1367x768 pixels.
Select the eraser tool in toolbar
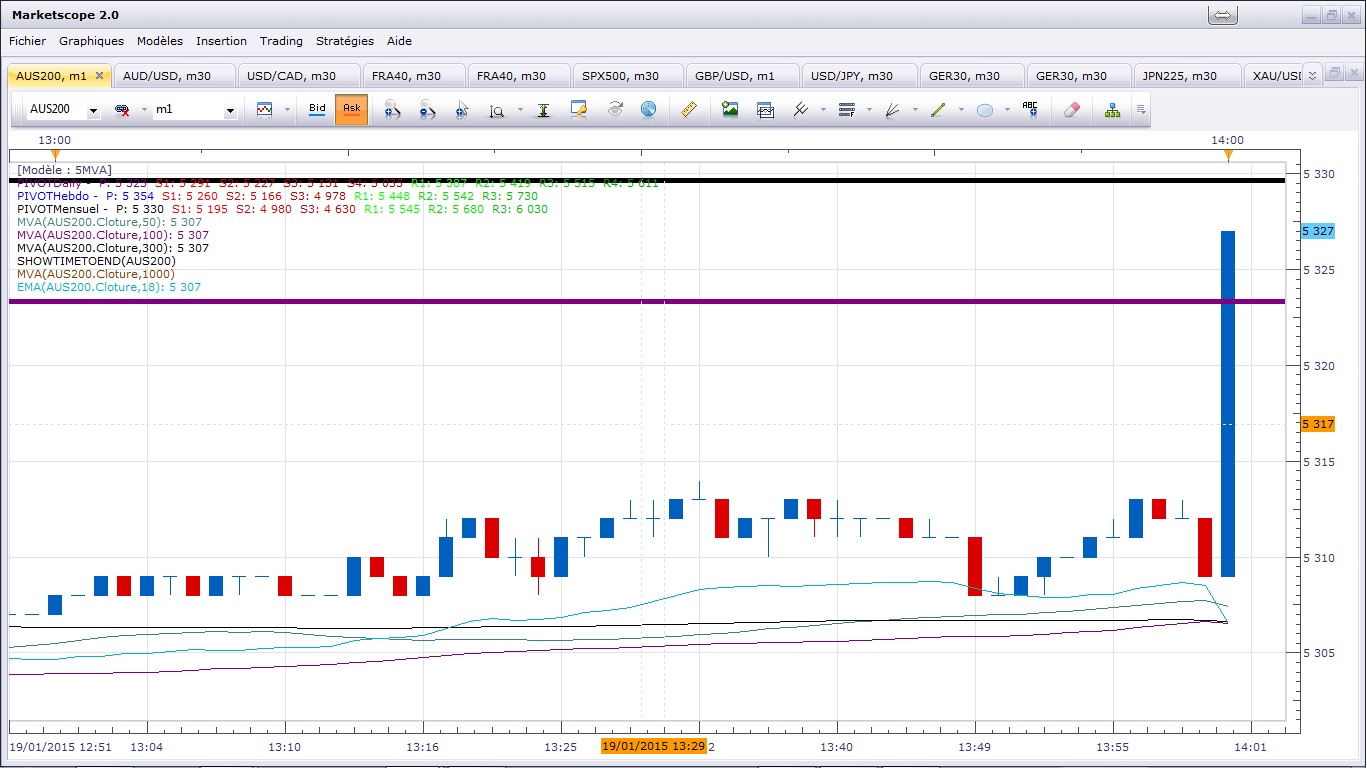click(x=1071, y=110)
